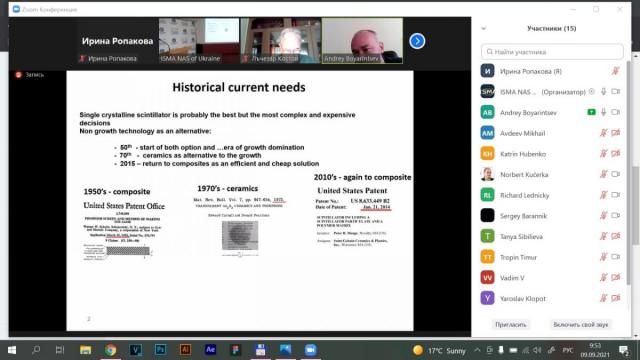Toggle Yaroslav Klopot's muted microphone icon

pyautogui.click(x=604, y=298)
